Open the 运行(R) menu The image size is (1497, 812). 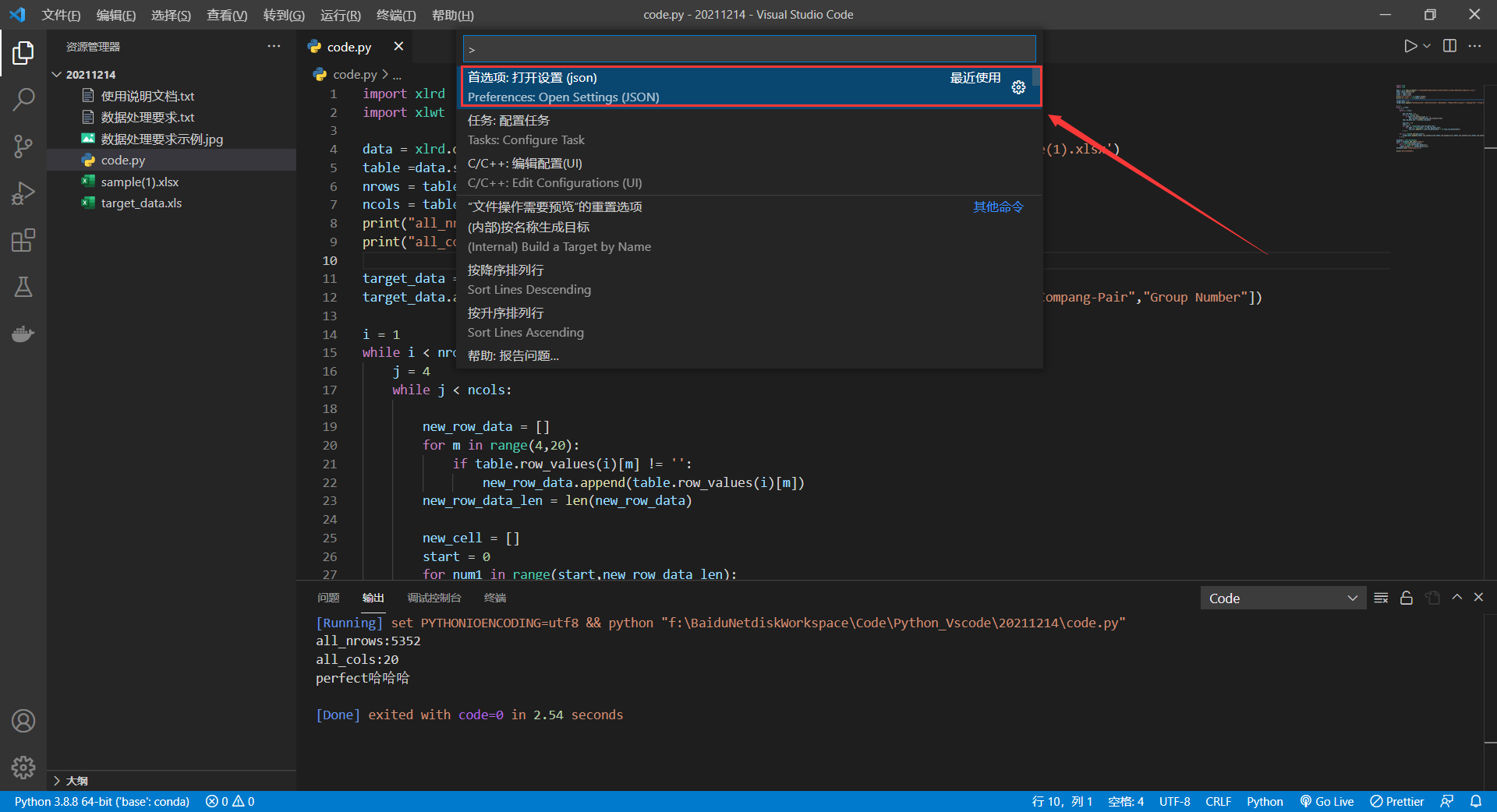pyautogui.click(x=341, y=15)
